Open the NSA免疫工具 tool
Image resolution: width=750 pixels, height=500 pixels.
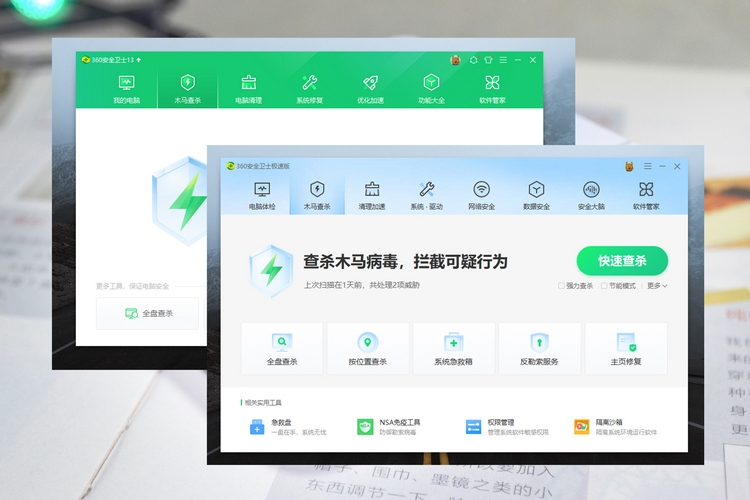pyautogui.click(x=388, y=426)
